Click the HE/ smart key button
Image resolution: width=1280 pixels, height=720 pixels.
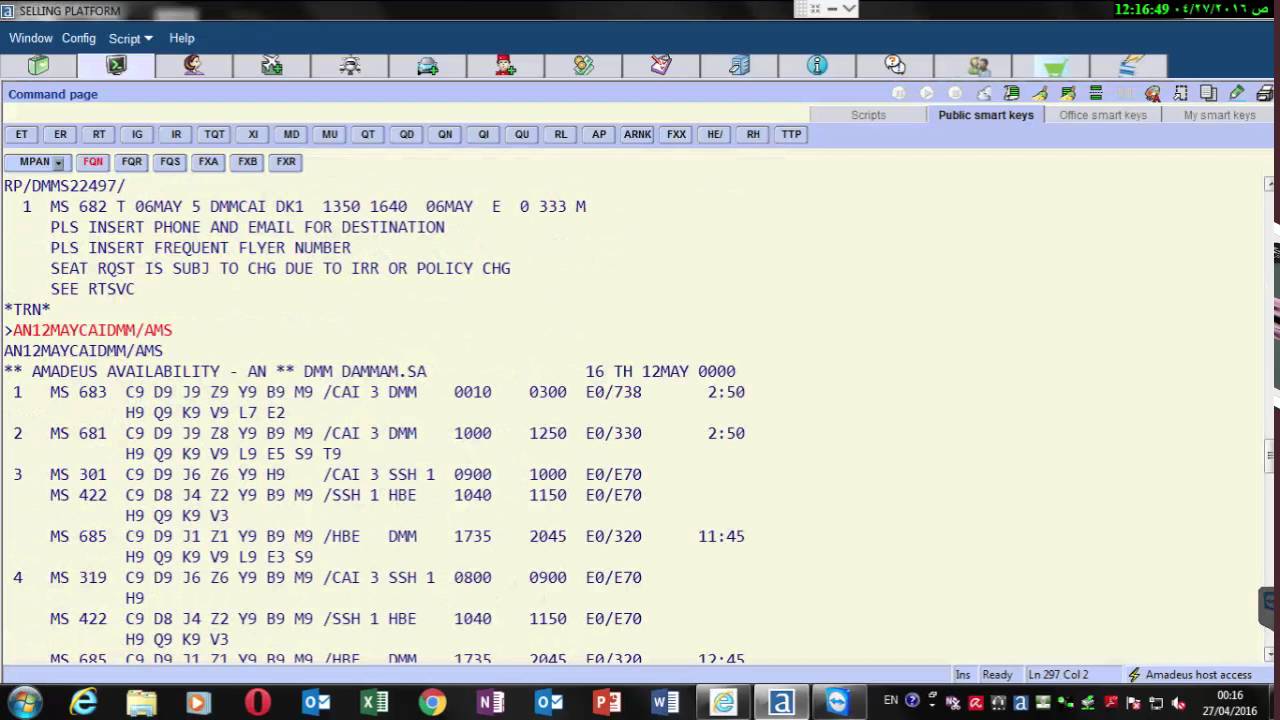pyautogui.click(x=714, y=134)
